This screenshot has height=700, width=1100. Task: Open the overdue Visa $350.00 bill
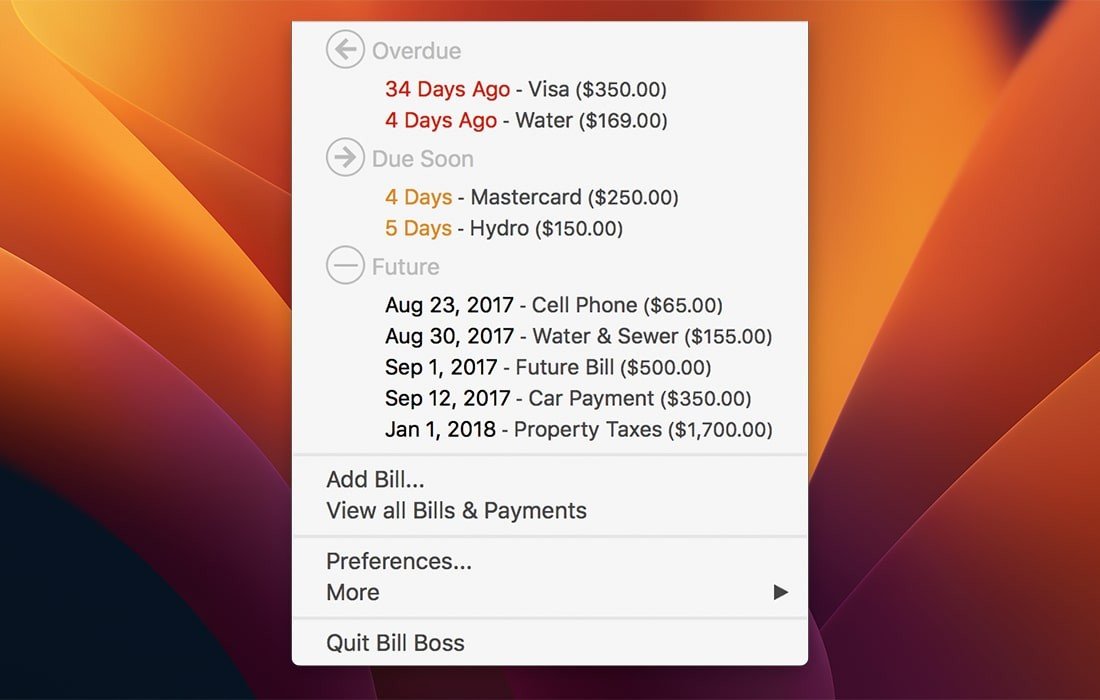525,89
